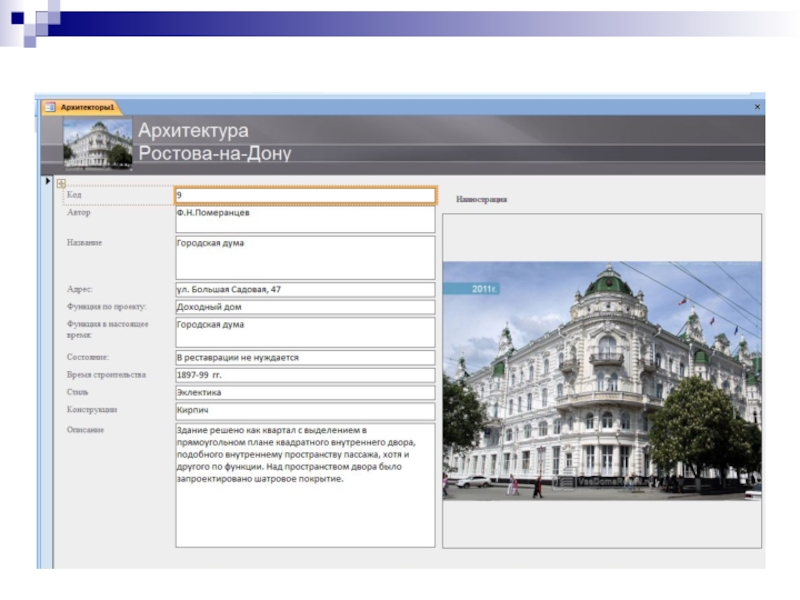Image resolution: width=800 pixels, height=600 pixels.
Task: Click the form icon on the Архитекторы1 tab
Action: point(50,106)
